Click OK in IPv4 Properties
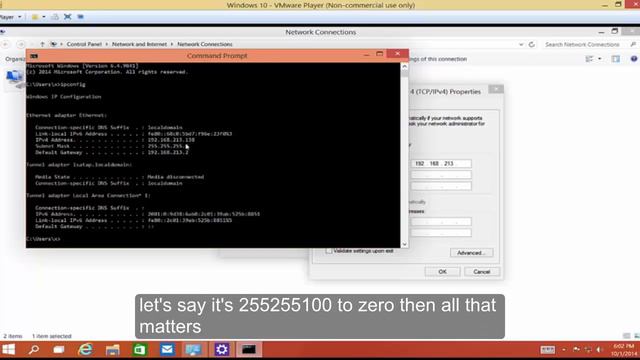The height and width of the screenshot is (360, 640). [442, 272]
